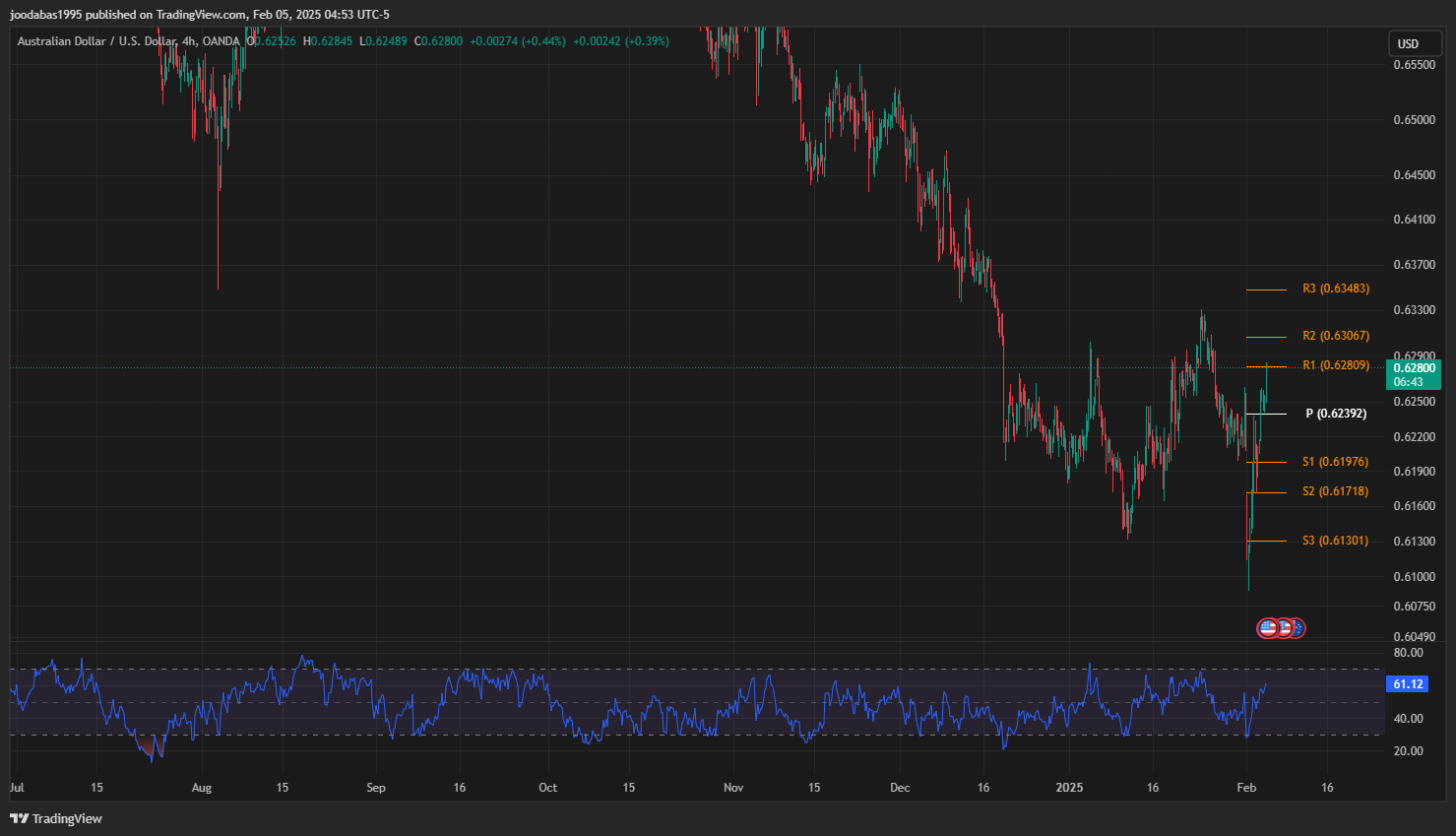Click the green current price tag 0.62800

click(x=1413, y=374)
